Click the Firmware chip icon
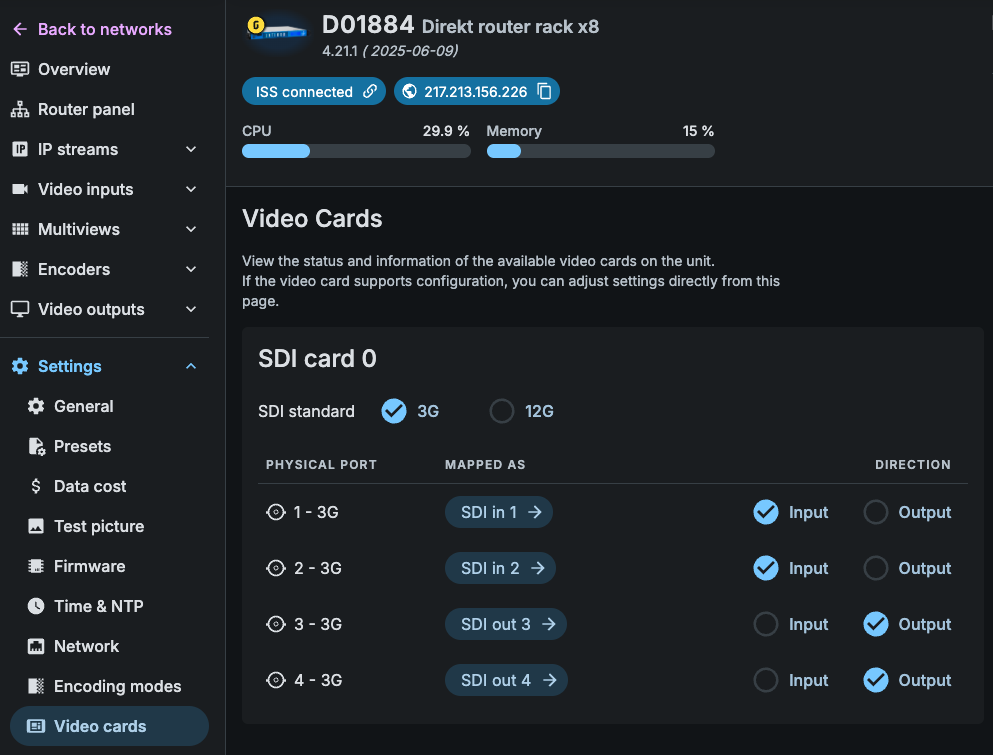993x755 pixels. coord(36,566)
